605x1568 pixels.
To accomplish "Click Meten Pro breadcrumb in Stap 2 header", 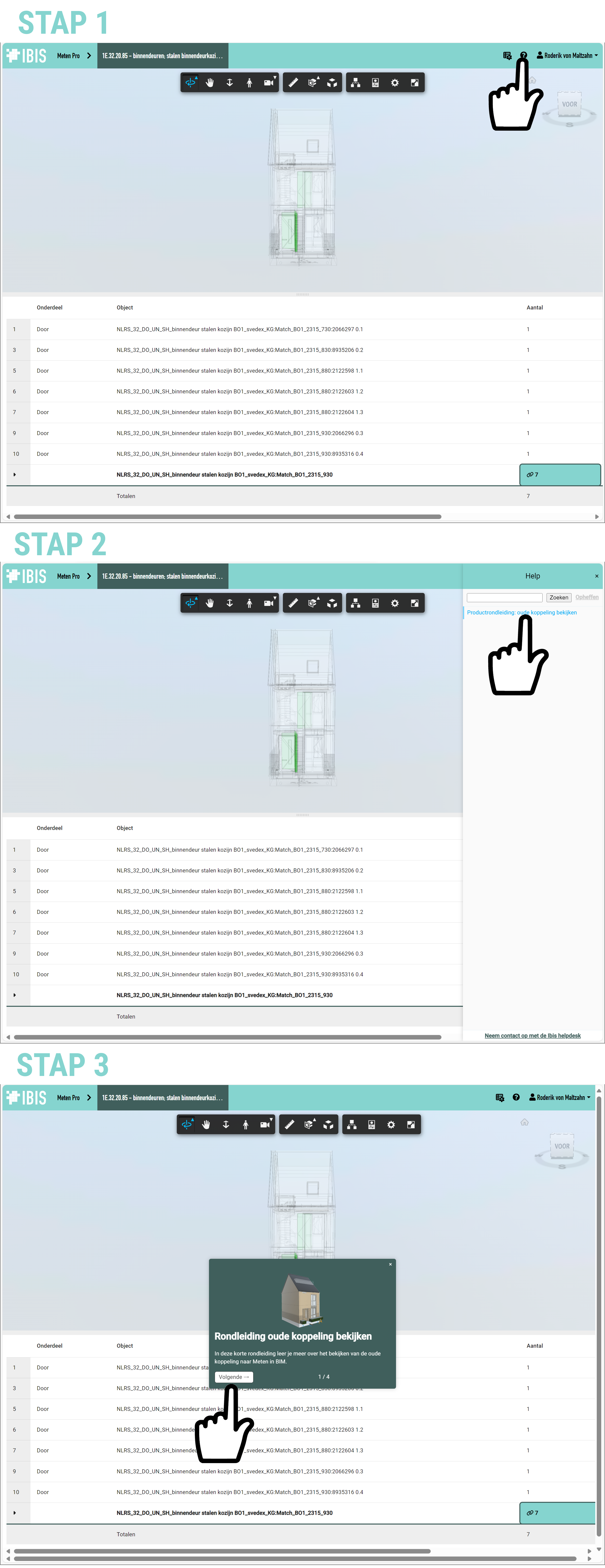I will [x=68, y=576].
